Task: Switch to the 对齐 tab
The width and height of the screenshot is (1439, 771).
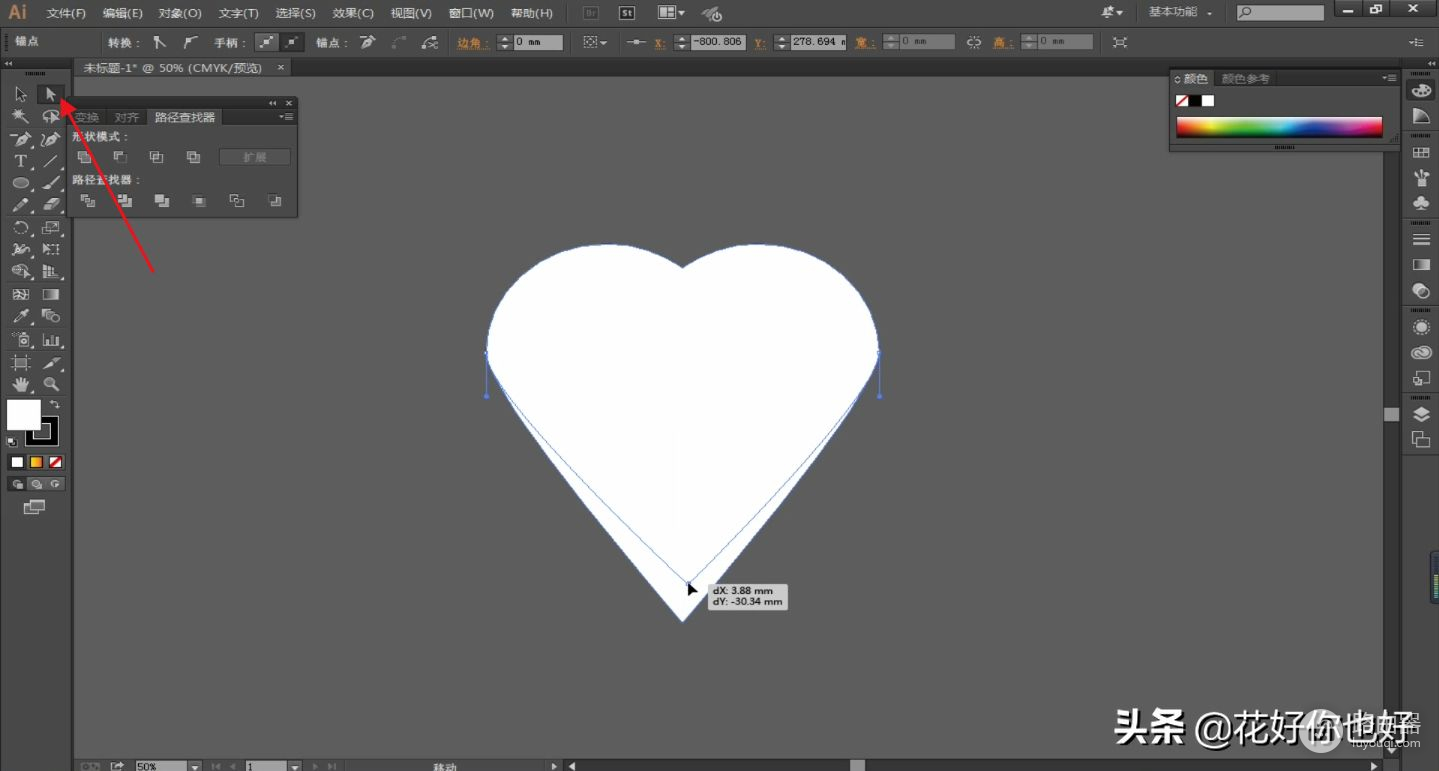Action: [x=127, y=117]
